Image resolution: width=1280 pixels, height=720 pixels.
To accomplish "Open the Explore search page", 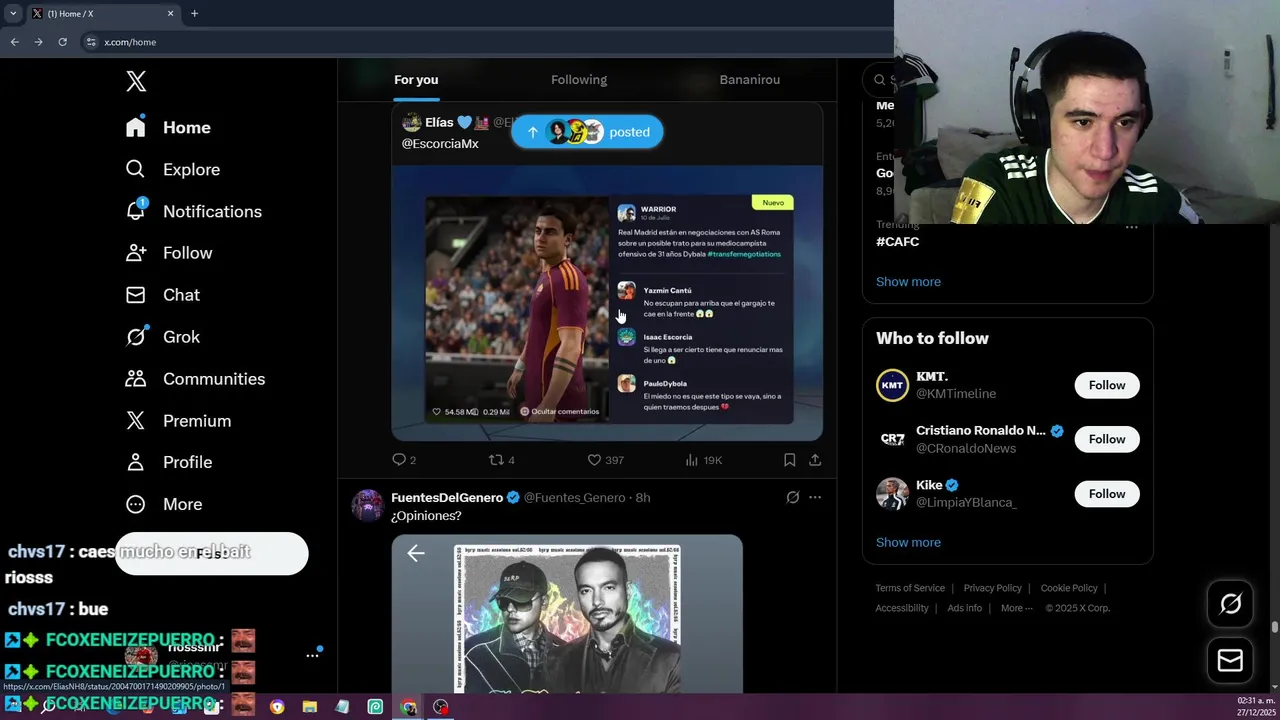I will tap(172, 169).
